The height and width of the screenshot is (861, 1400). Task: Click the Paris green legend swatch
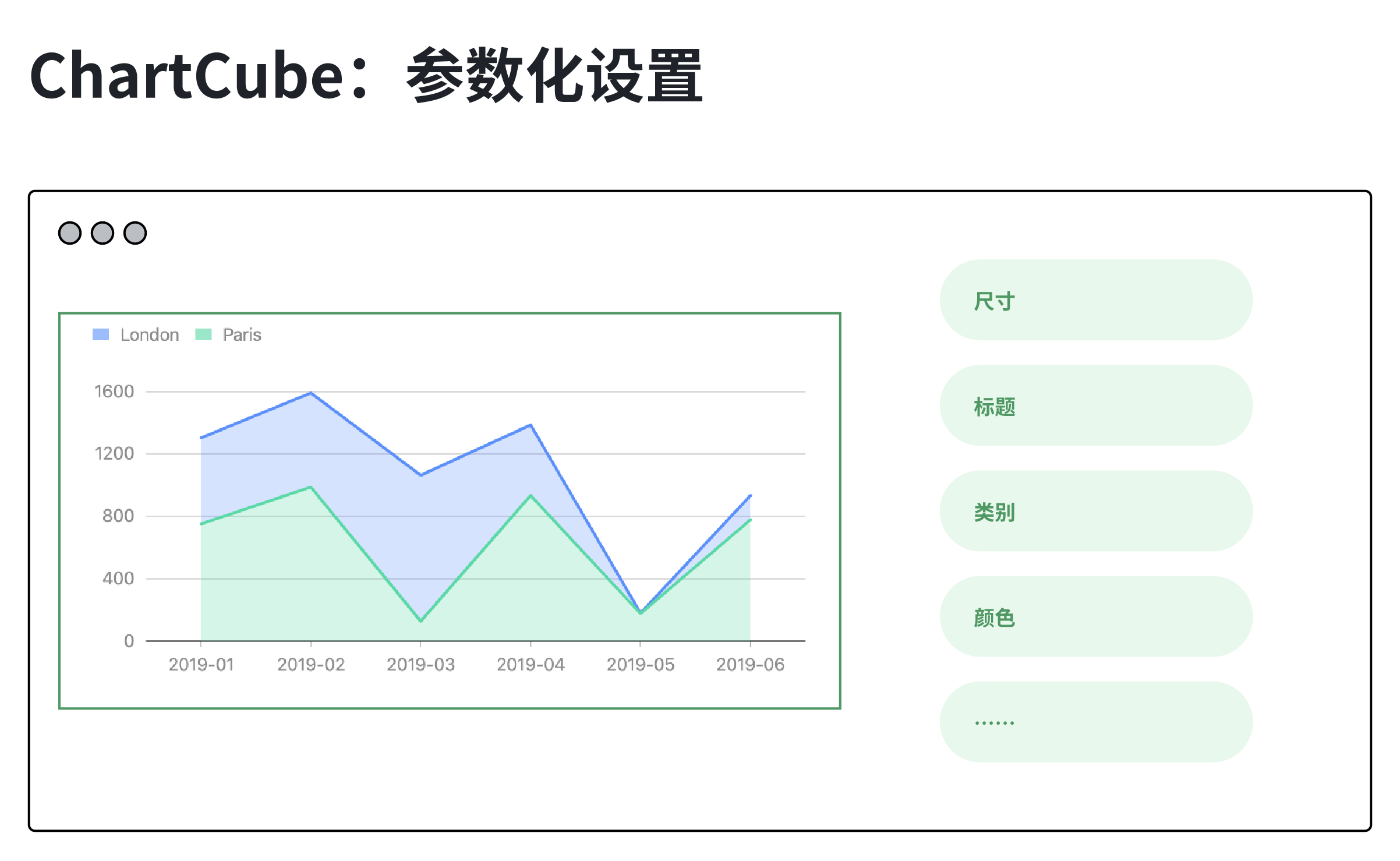(x=203, y=334)
